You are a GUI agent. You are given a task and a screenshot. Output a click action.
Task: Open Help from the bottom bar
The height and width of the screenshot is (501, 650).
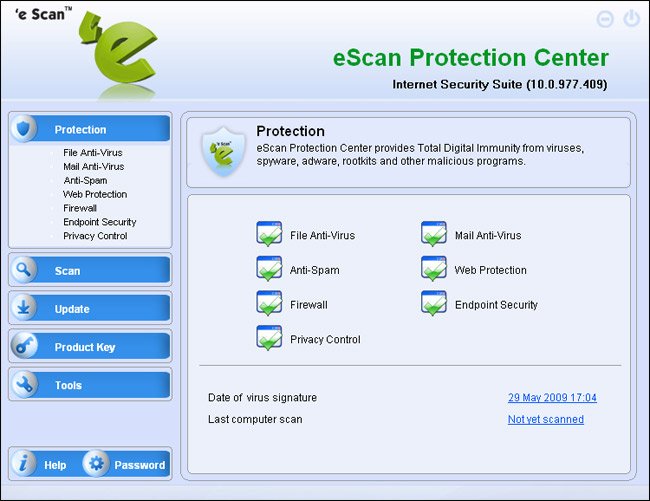55,465
